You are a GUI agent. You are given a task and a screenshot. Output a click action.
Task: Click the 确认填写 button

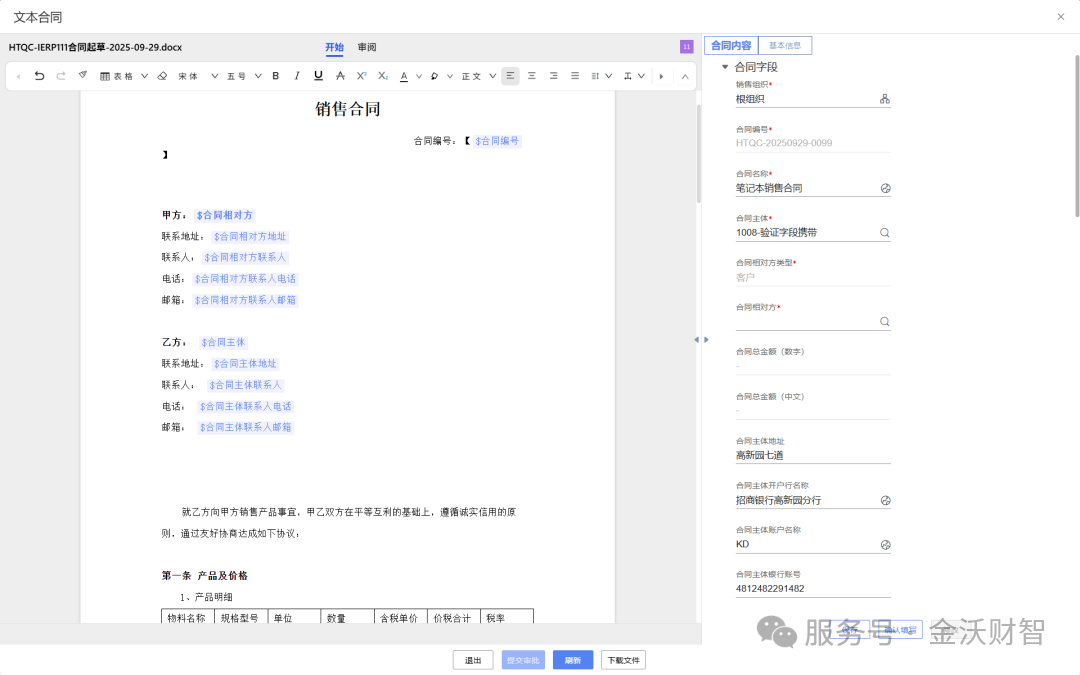click(900, 630)
